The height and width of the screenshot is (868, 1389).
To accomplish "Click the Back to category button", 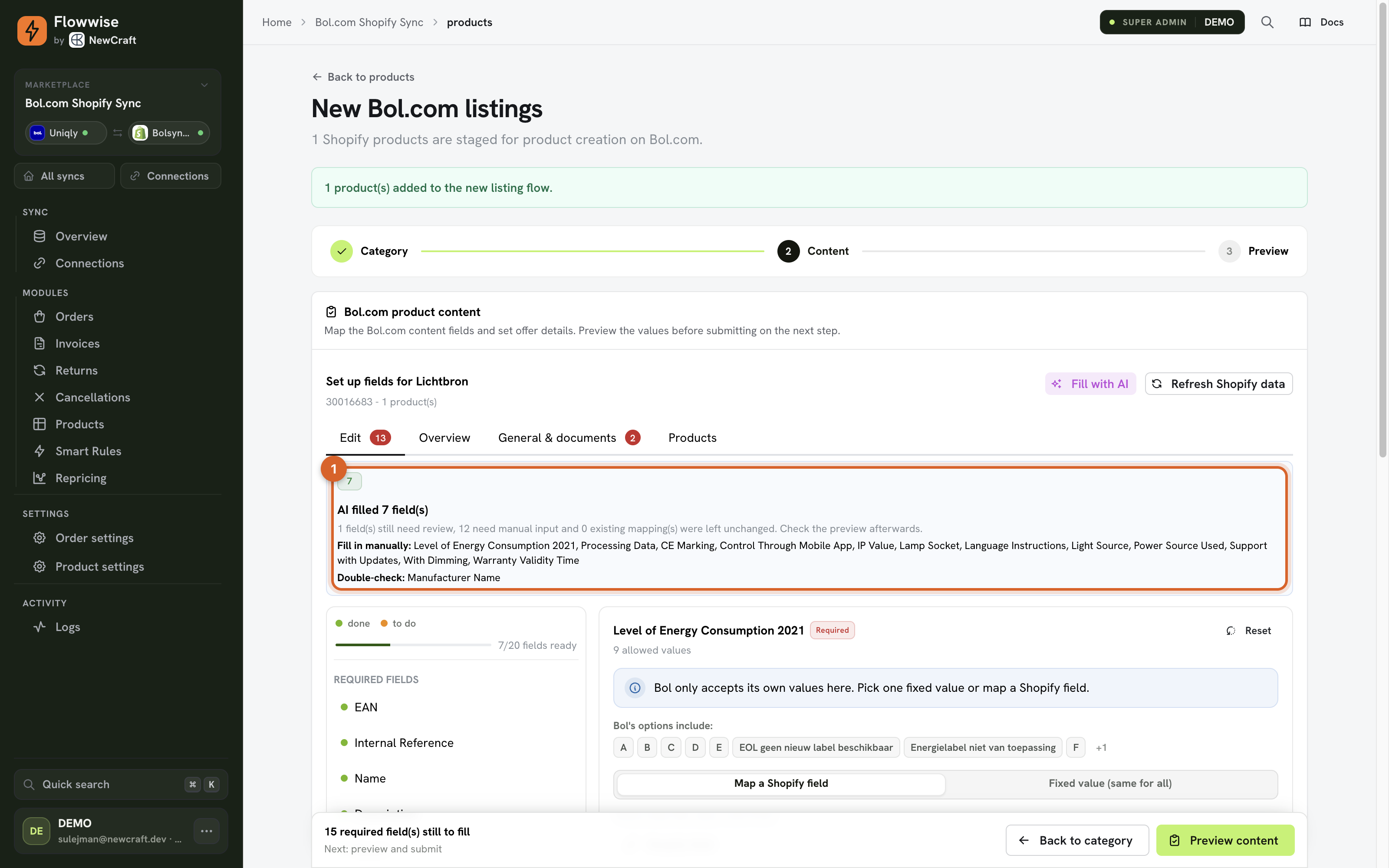I will tap(1077, 841).
